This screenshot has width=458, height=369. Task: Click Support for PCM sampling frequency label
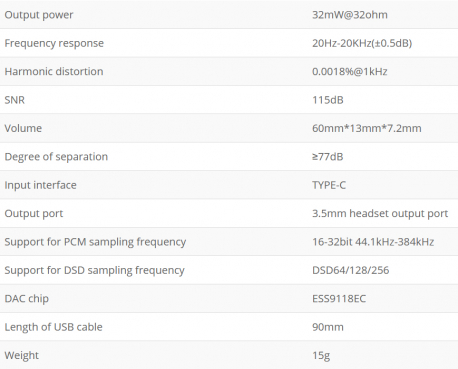tap(95, 242)
